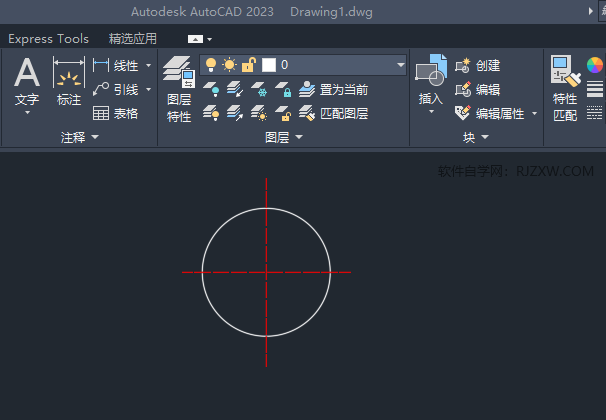Click 匹配图层 match layer tool
Screen dimensions: 606x420
(333, 113)
